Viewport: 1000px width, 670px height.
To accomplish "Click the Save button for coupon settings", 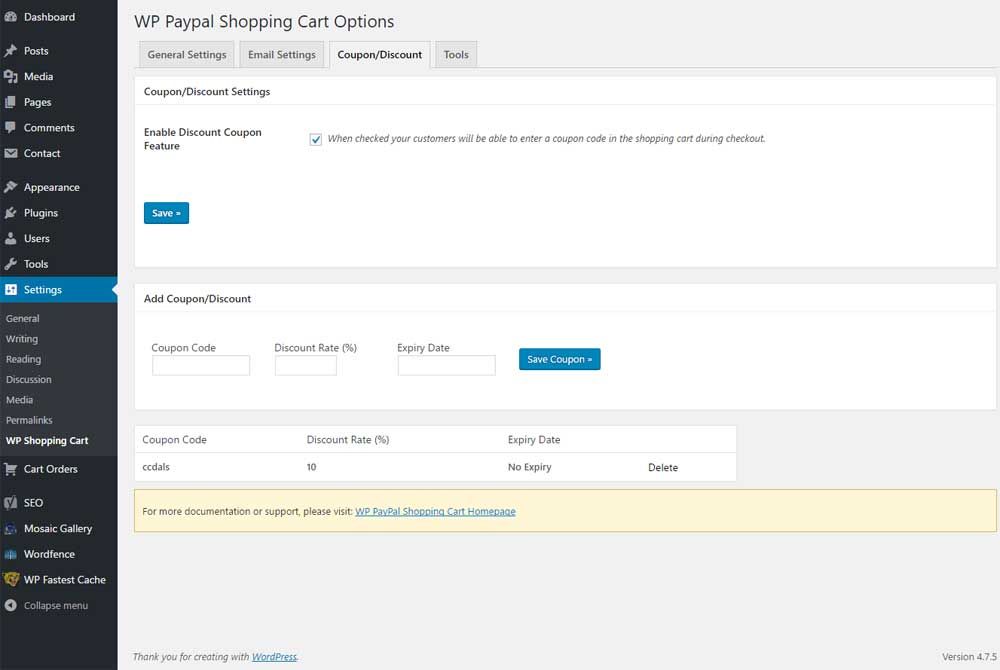I will click(166, 213).
